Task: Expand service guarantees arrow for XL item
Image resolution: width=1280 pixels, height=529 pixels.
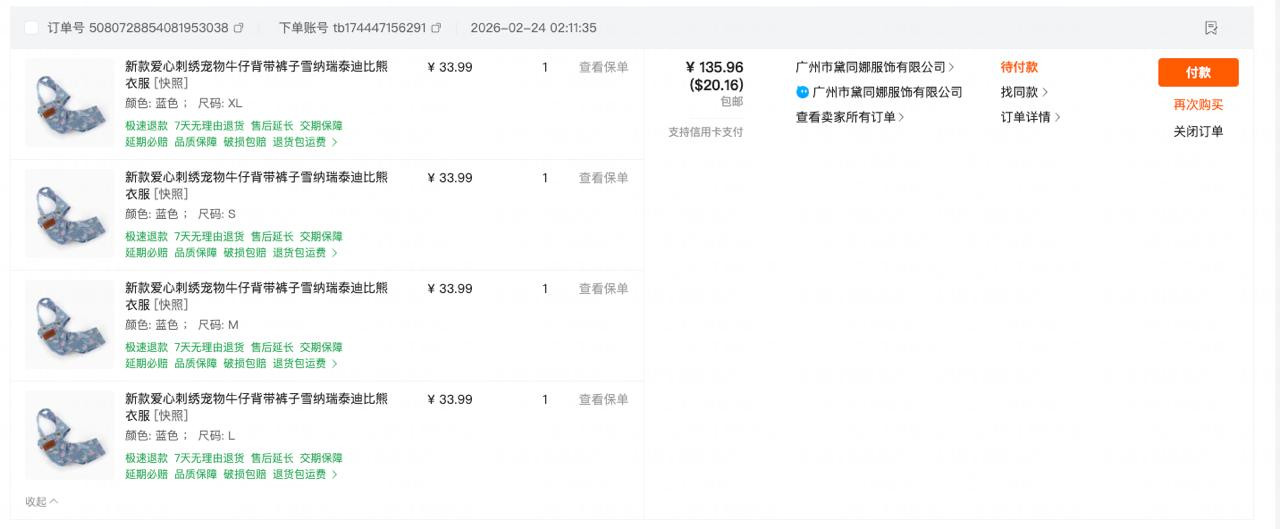Action: coord(335,142)
